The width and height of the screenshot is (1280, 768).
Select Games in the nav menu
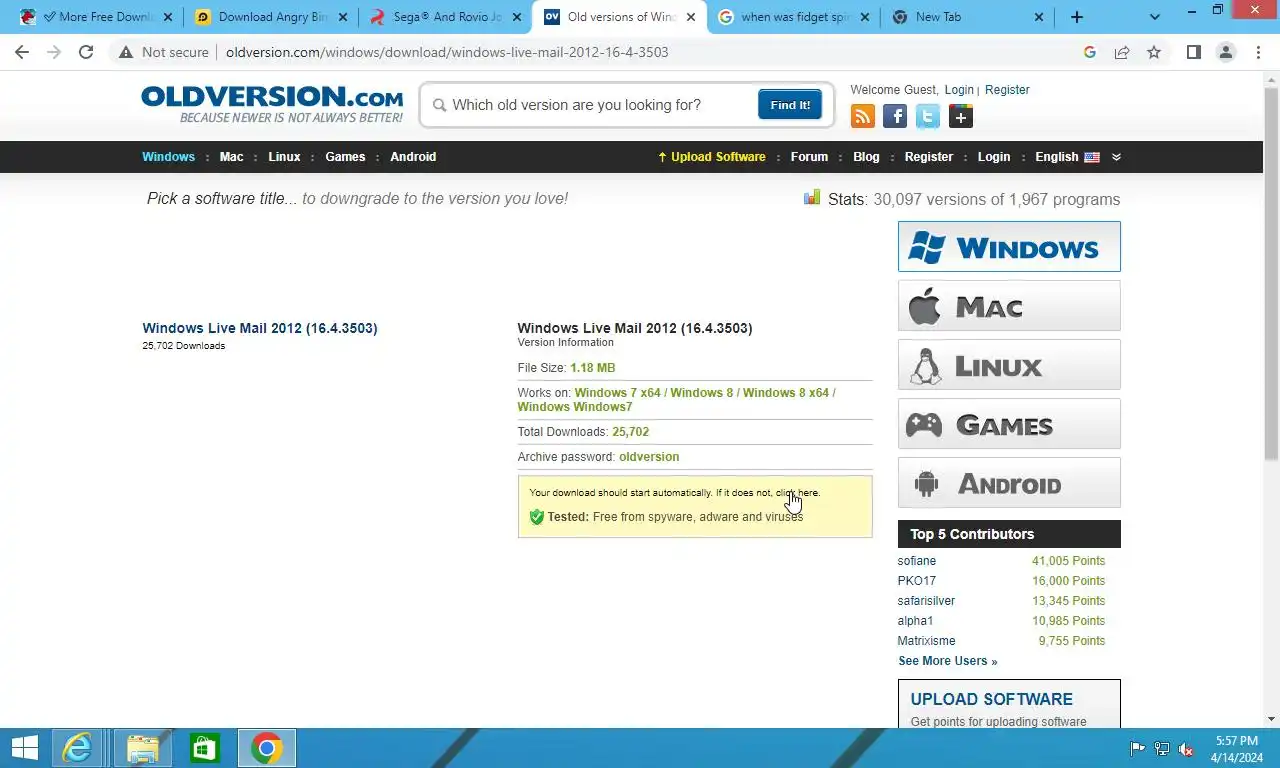tap(345, 157)
